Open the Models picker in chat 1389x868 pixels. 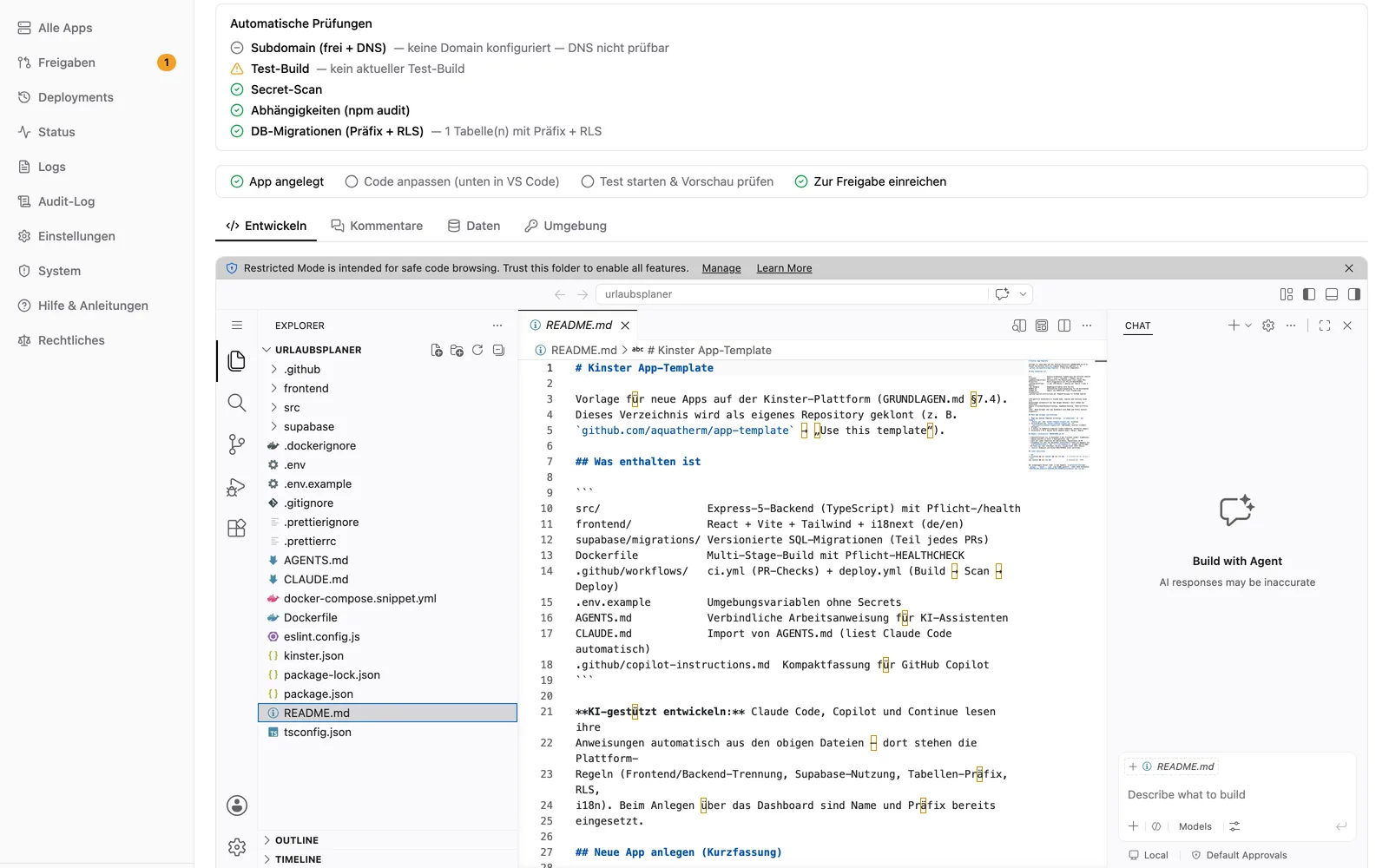1195,826
